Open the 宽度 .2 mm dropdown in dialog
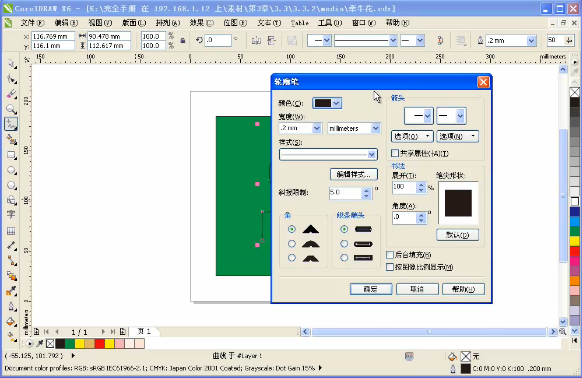The height and width of the screenshot is (378, 582). 317,128
